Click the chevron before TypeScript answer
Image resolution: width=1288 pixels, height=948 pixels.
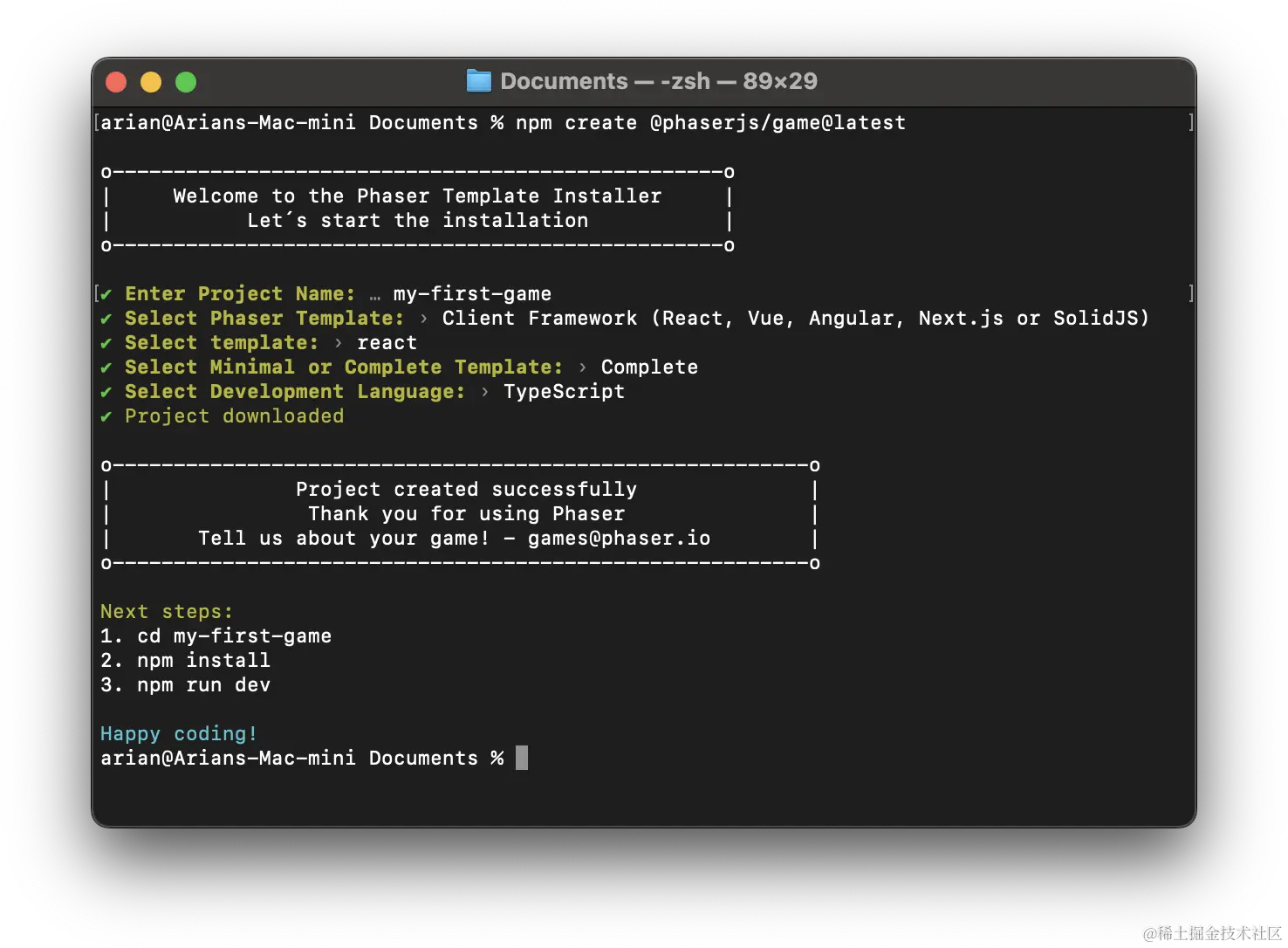(x=484, y=392)
